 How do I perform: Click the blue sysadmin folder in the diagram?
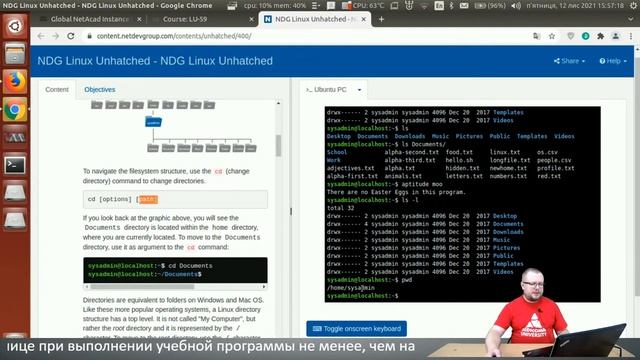click(153, 122)
